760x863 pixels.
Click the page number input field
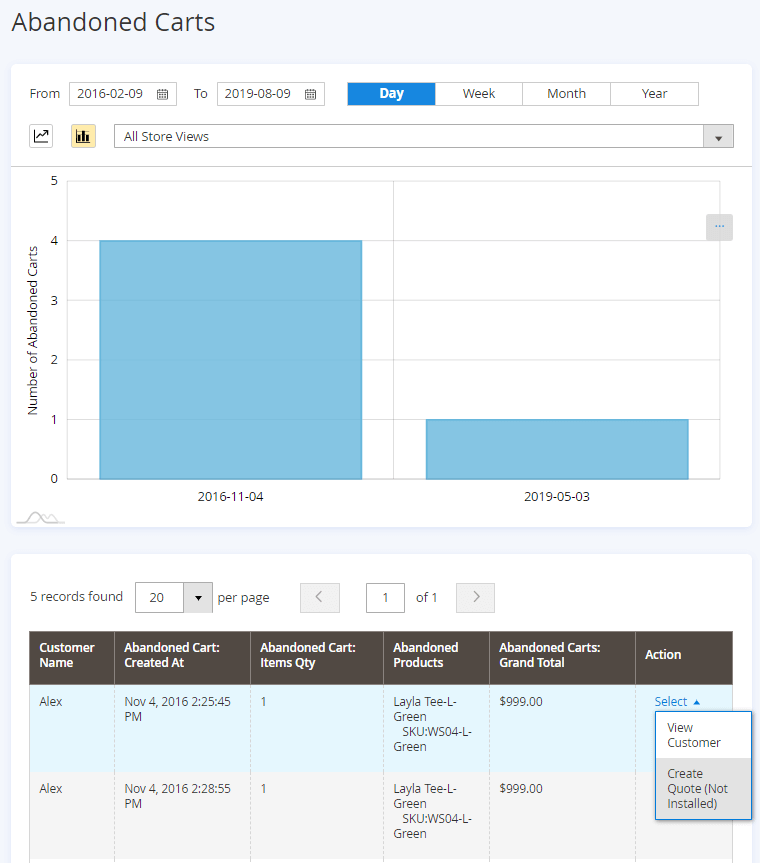tap(385, 598)
